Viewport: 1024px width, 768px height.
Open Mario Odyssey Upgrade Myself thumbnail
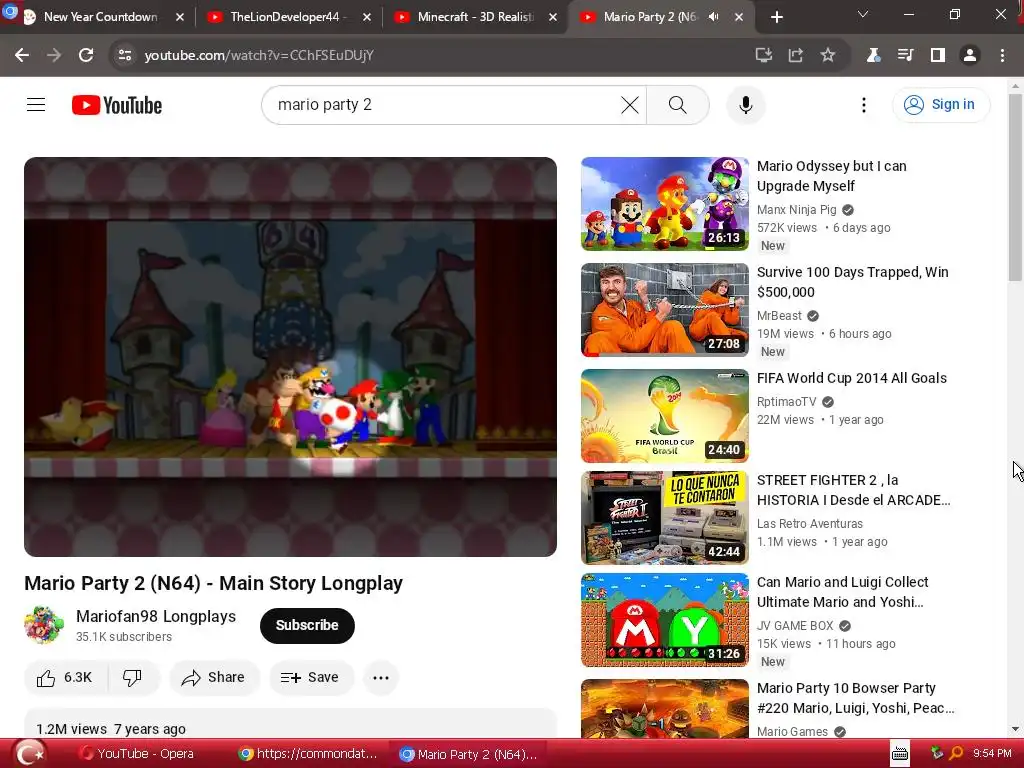click(x=665, y=204)
